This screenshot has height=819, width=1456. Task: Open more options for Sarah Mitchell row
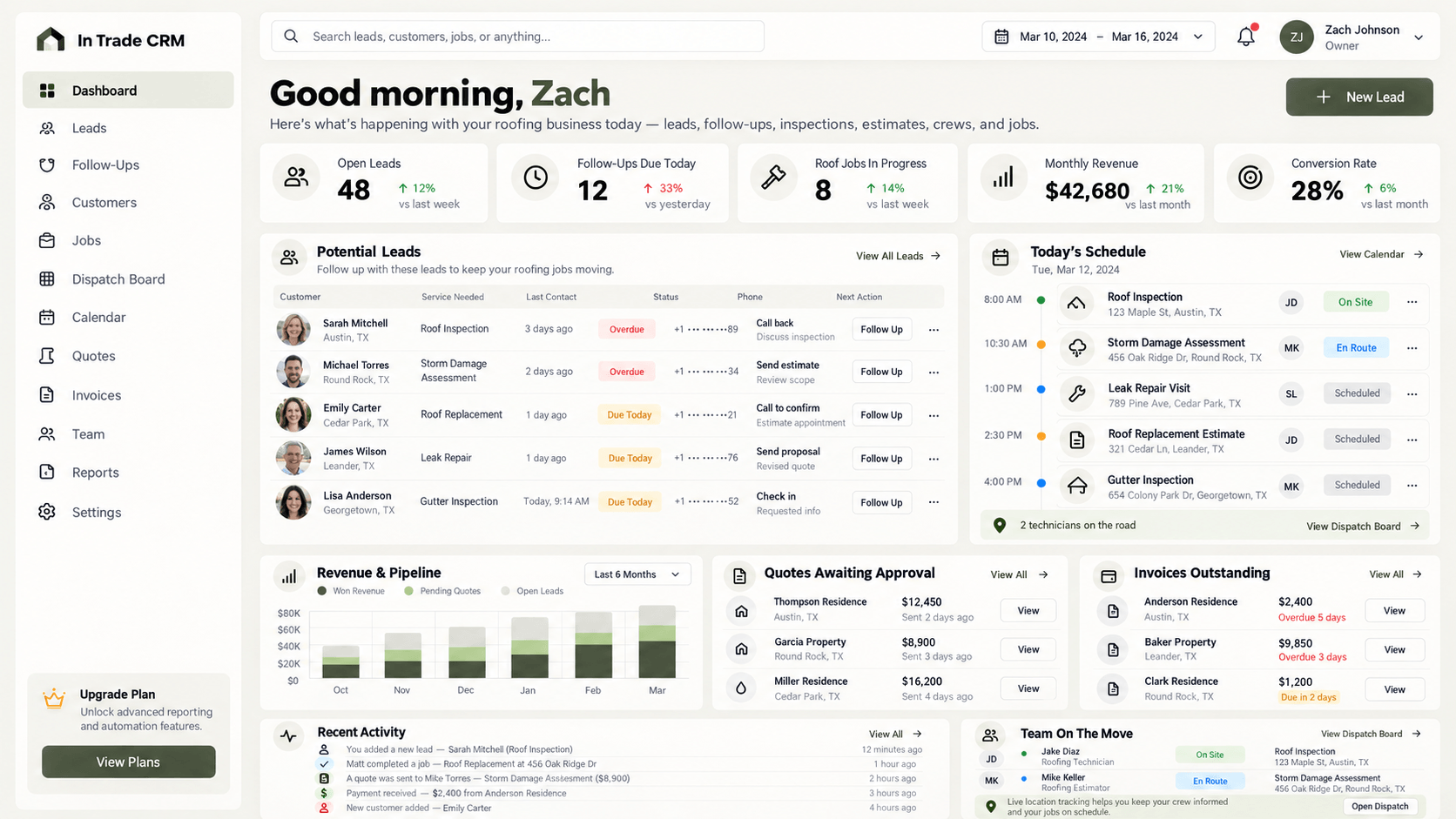click(x=934, y=330)
